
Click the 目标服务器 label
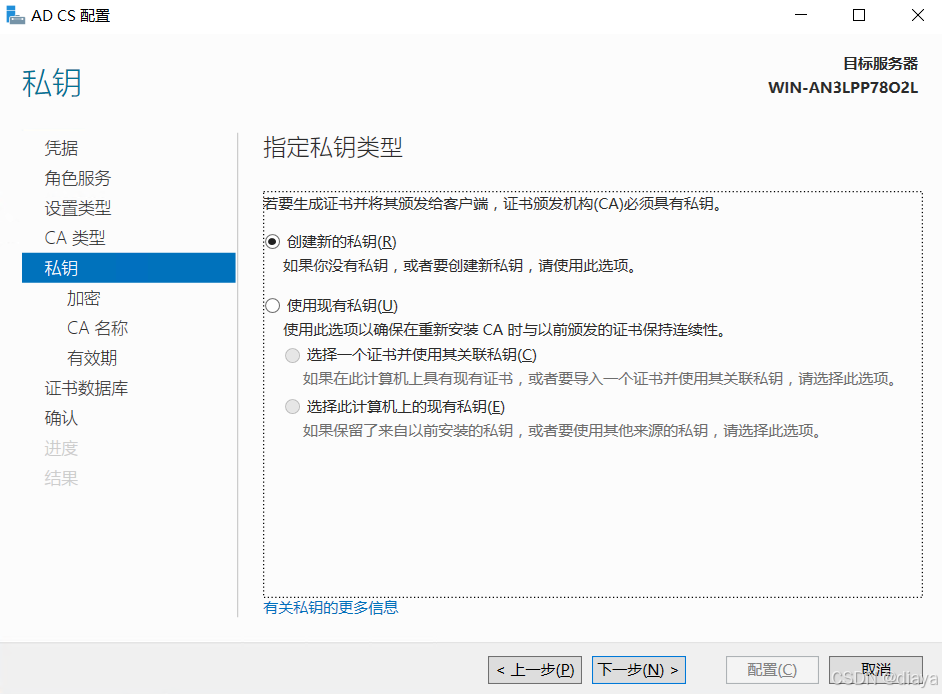(x=881, y=63)
